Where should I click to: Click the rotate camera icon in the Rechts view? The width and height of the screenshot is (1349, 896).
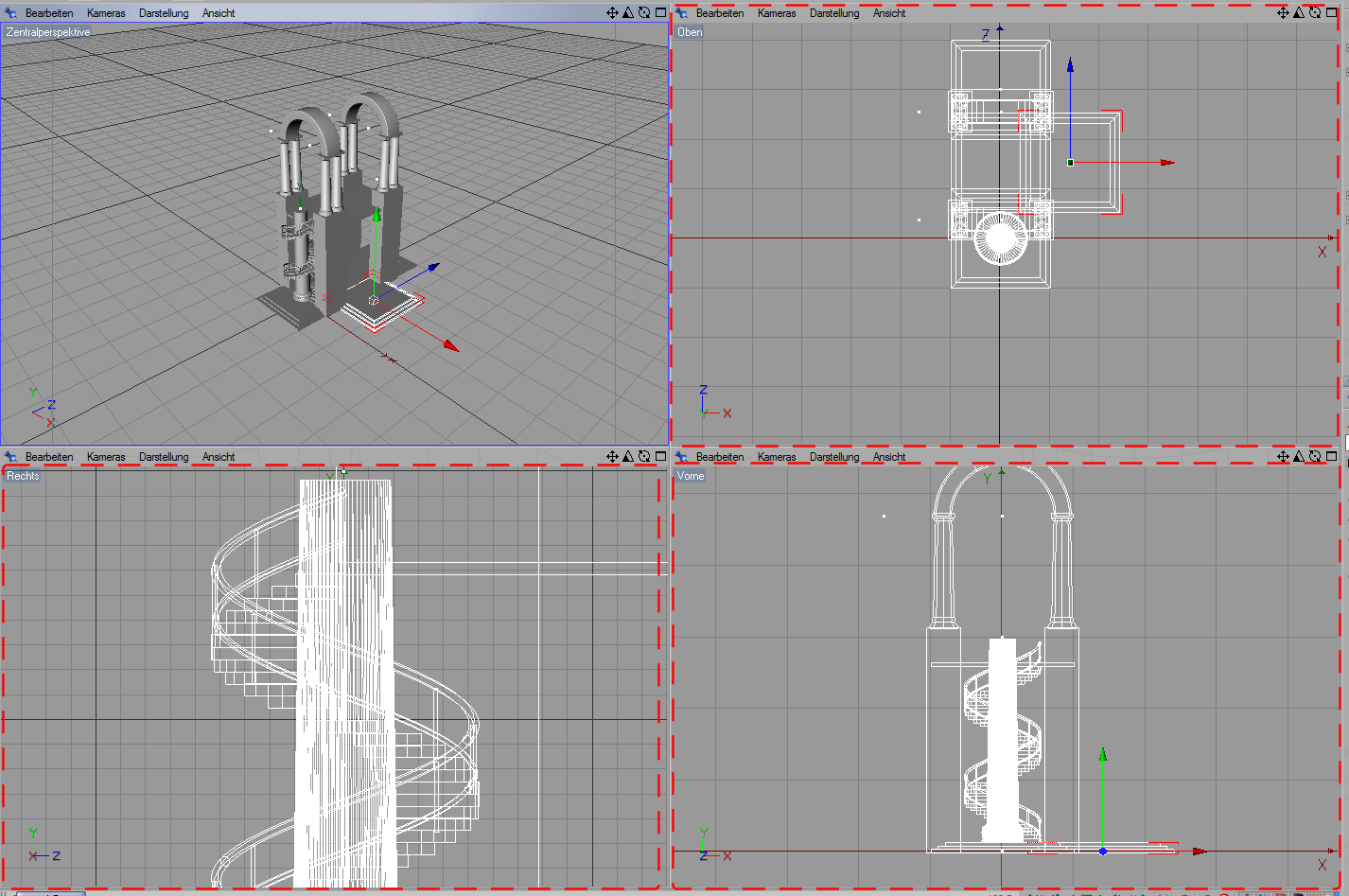(x=644, y=456)
